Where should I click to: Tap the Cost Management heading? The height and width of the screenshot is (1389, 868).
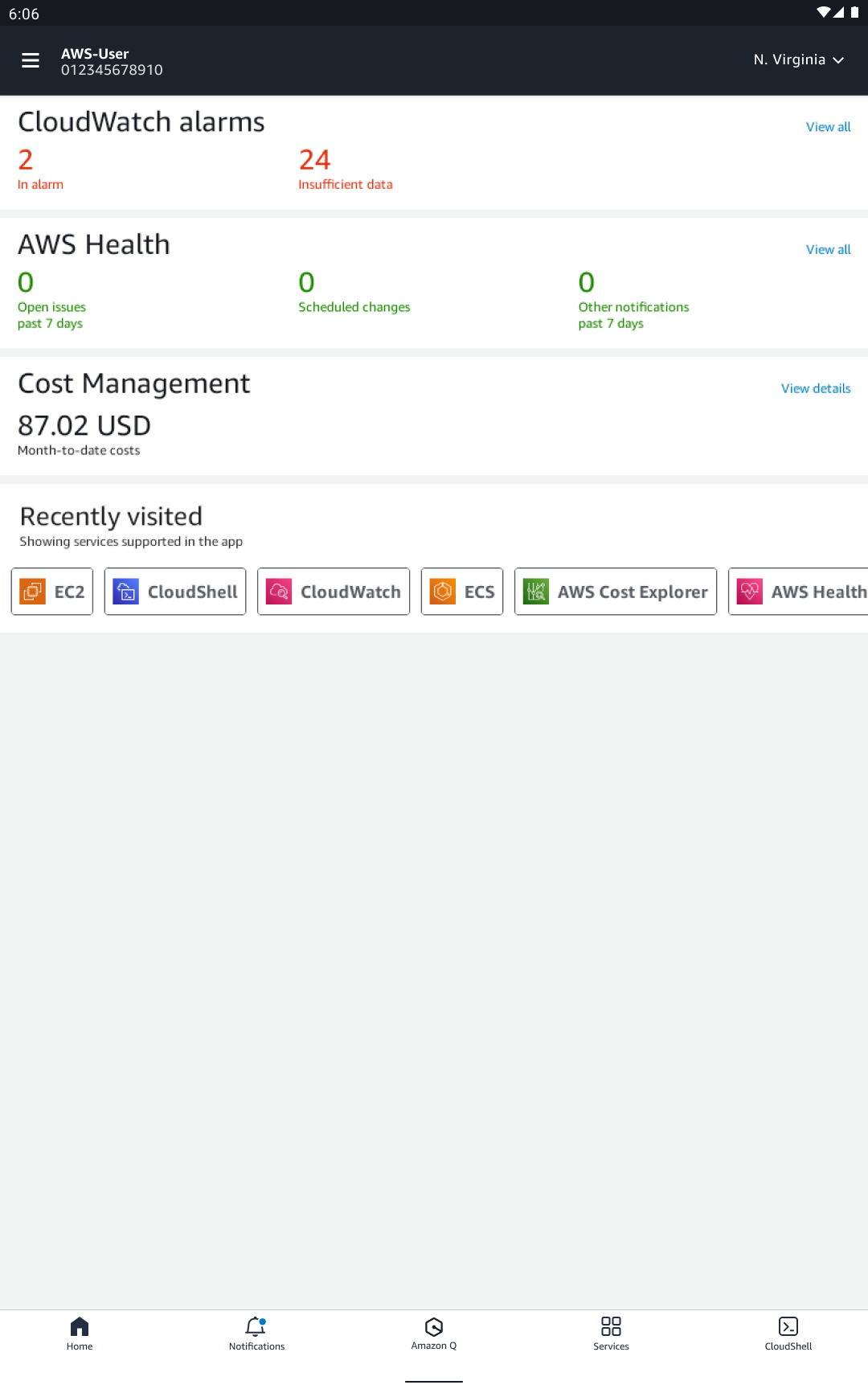click(134, 384)
